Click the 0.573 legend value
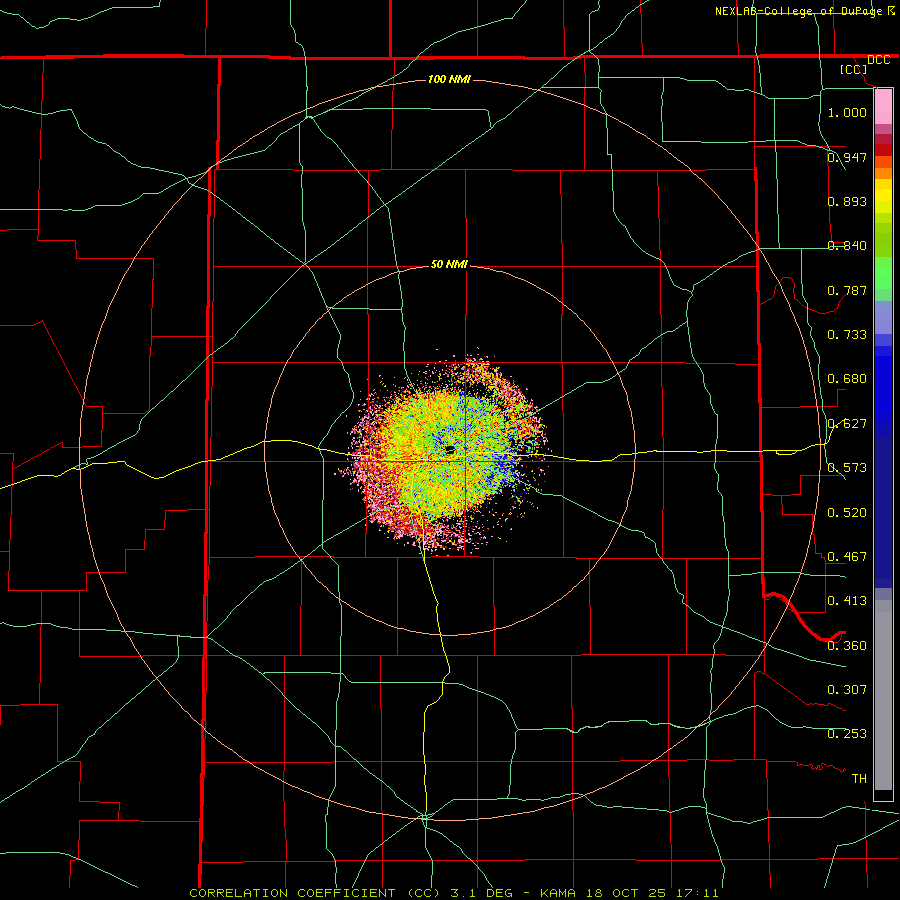 pyautogui.click(x=847, y=468)
